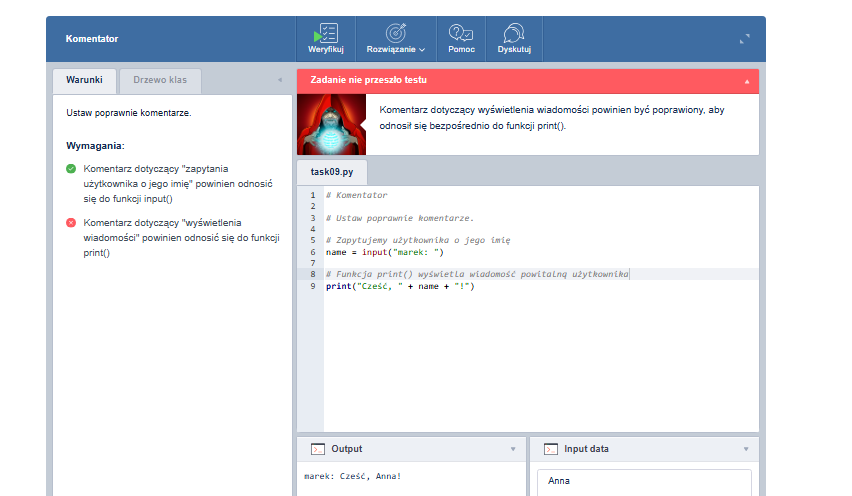This screenshot has height=496, width=852.
Task: Switch to the Warunki tab
Action: tap(84, 80)
